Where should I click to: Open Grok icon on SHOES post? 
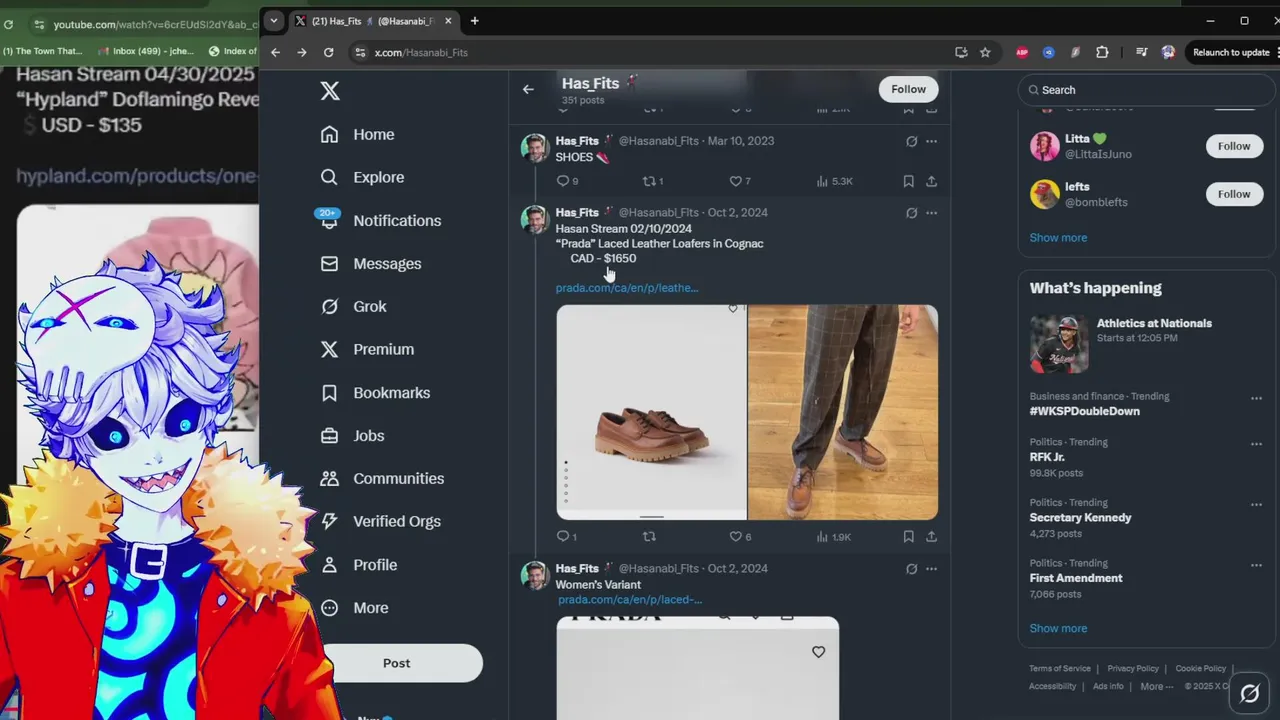click(x=911, y=141)
